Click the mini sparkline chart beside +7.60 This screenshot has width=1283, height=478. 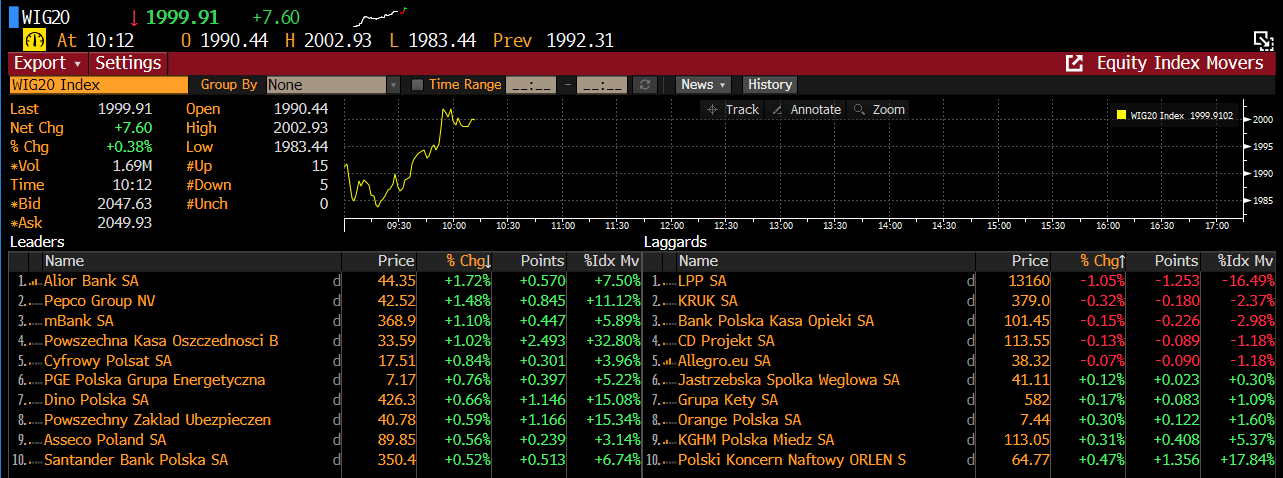(x=381, y=17)
